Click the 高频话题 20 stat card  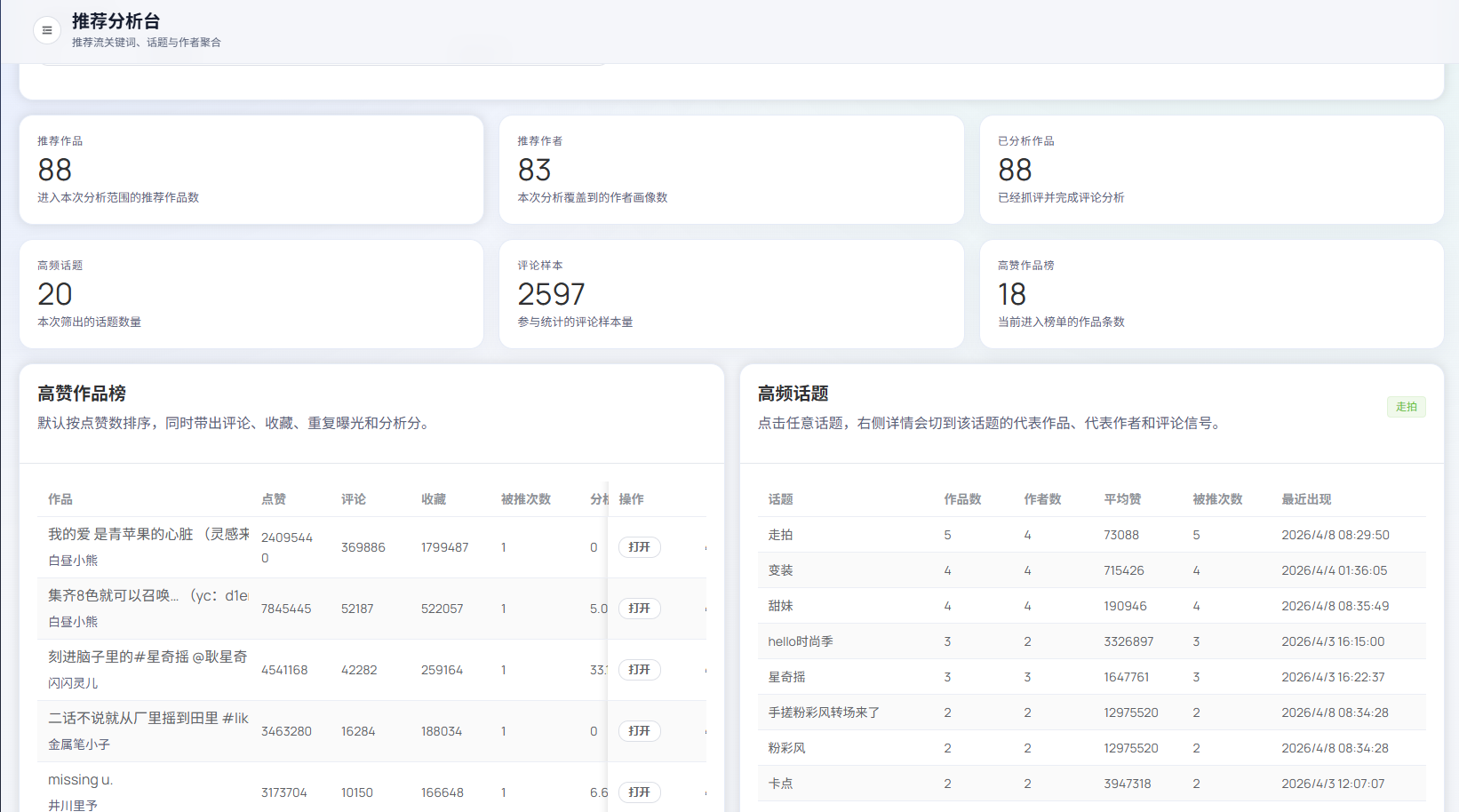(251, 294)
